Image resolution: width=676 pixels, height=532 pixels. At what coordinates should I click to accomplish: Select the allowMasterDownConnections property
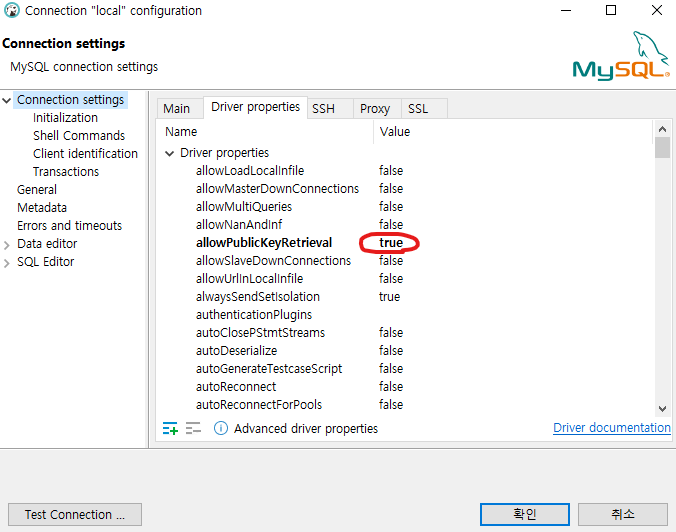[x=277, y=189]
